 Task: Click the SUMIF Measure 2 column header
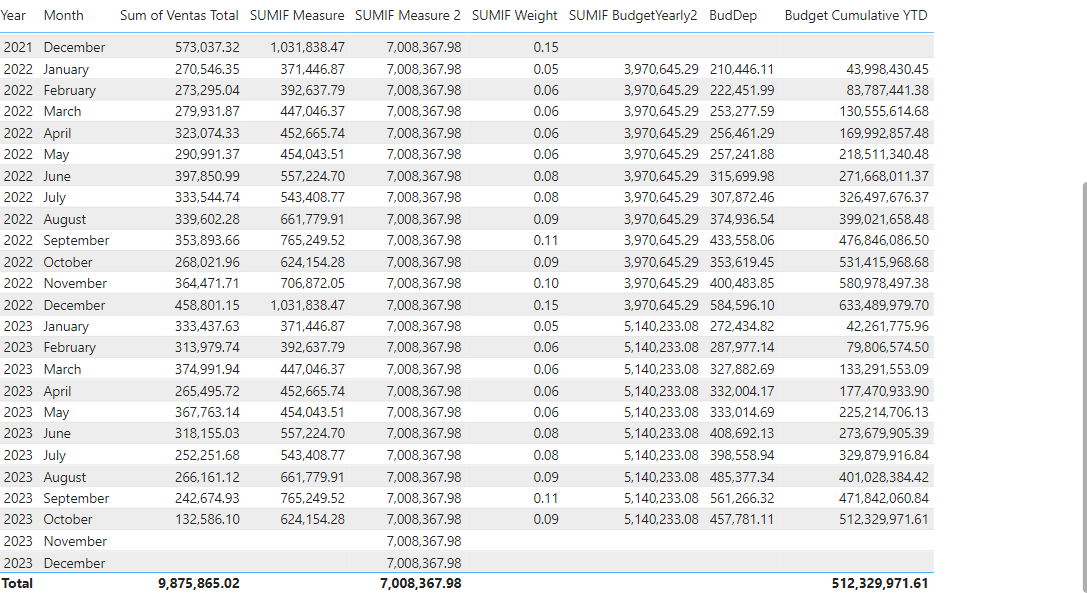point(408,15)
